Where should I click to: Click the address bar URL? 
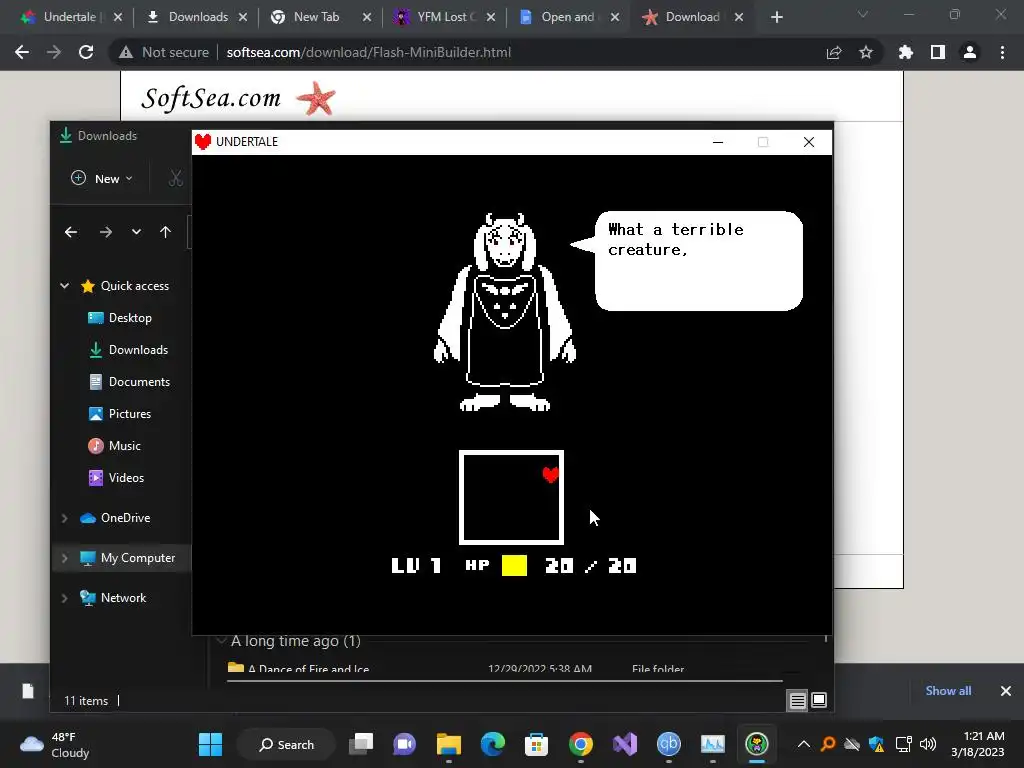(x=368, y=52)
